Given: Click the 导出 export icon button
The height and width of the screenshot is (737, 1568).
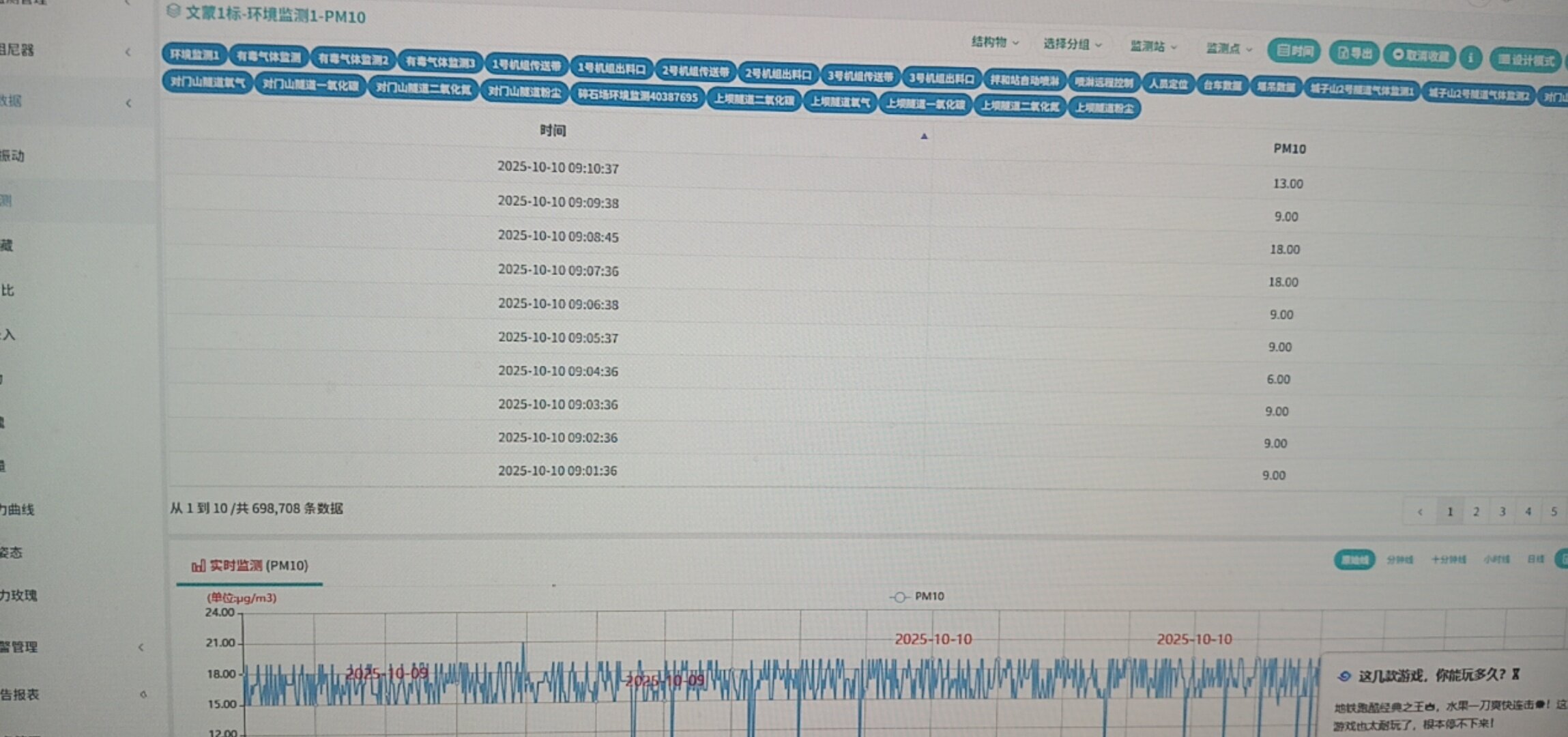Looking at the screenshot, I should (x=1354, y=53).
